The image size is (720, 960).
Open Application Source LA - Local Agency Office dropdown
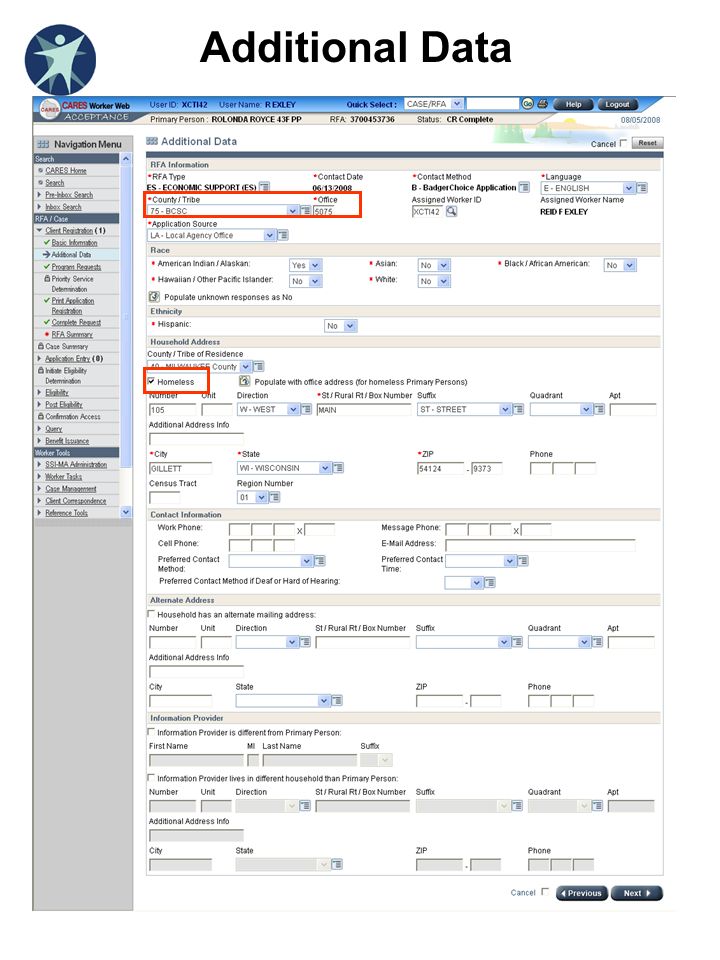[212, 235]
